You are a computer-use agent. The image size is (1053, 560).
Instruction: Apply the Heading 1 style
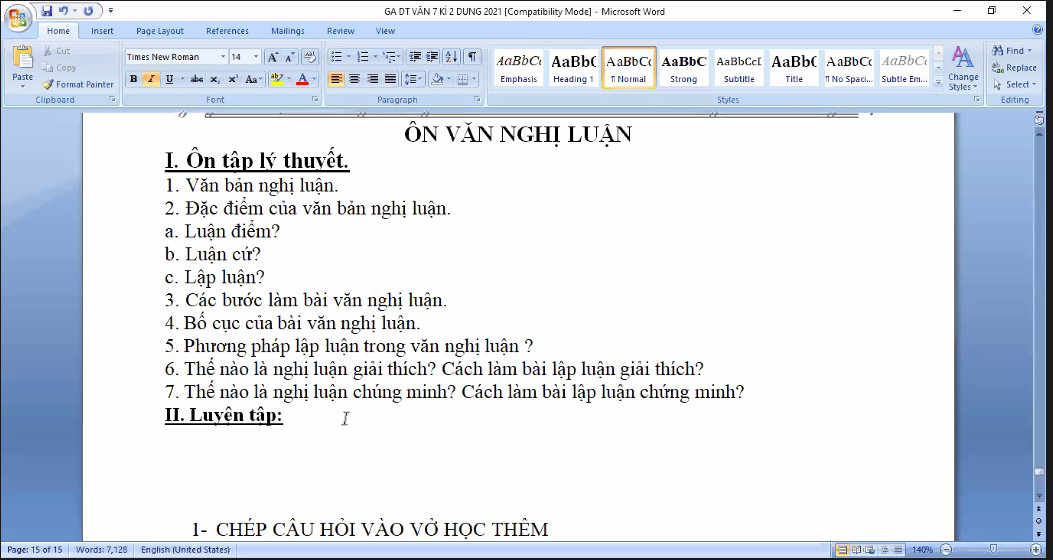(x=573, y=68)
